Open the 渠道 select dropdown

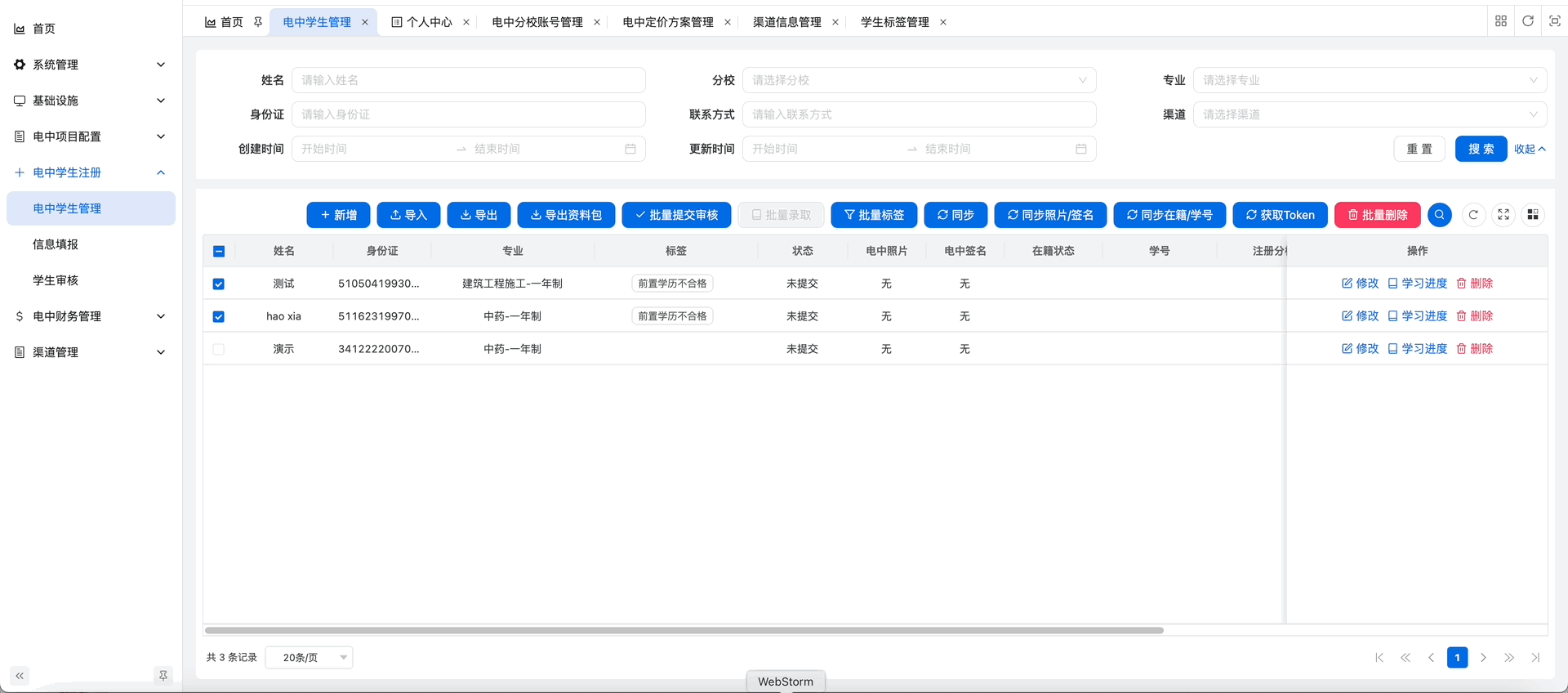[x=1370, y=114]
